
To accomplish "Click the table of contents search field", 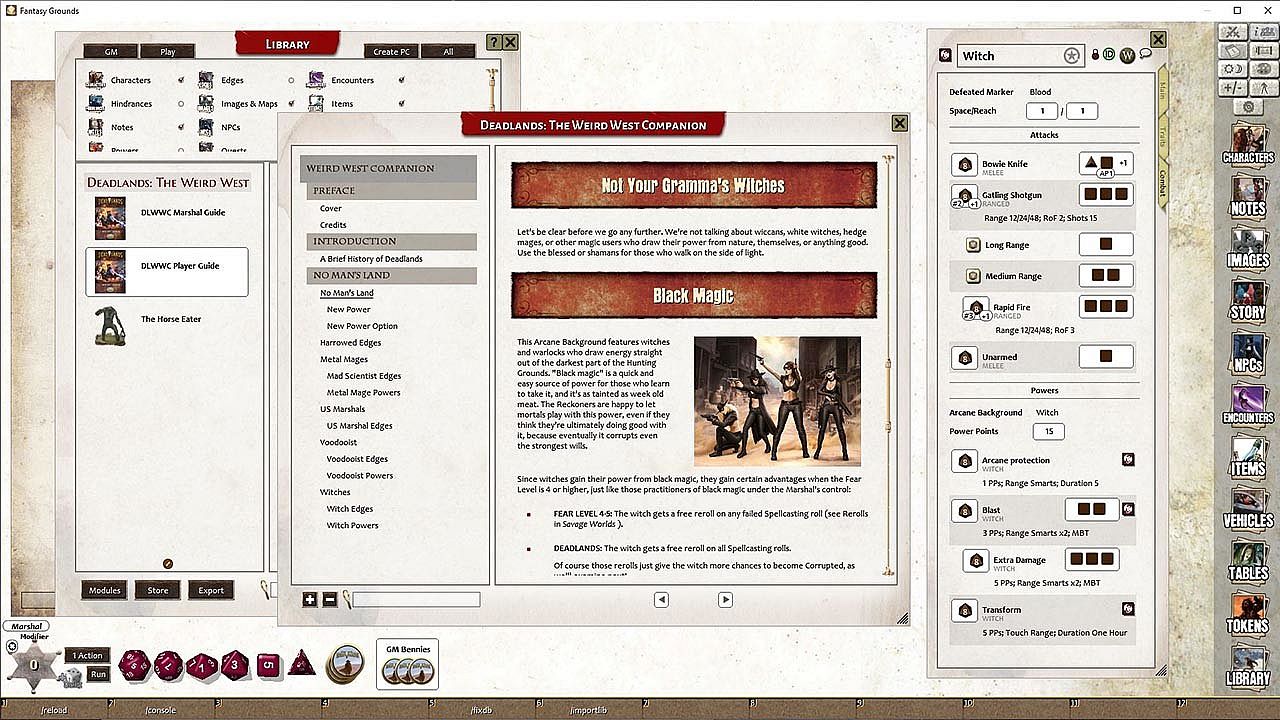I will coord(416,600).
